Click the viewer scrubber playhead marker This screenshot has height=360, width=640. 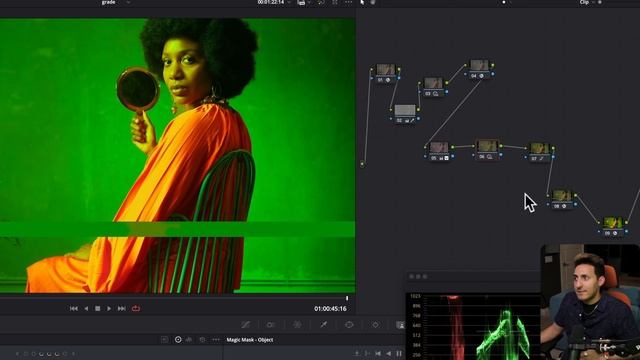347,298
